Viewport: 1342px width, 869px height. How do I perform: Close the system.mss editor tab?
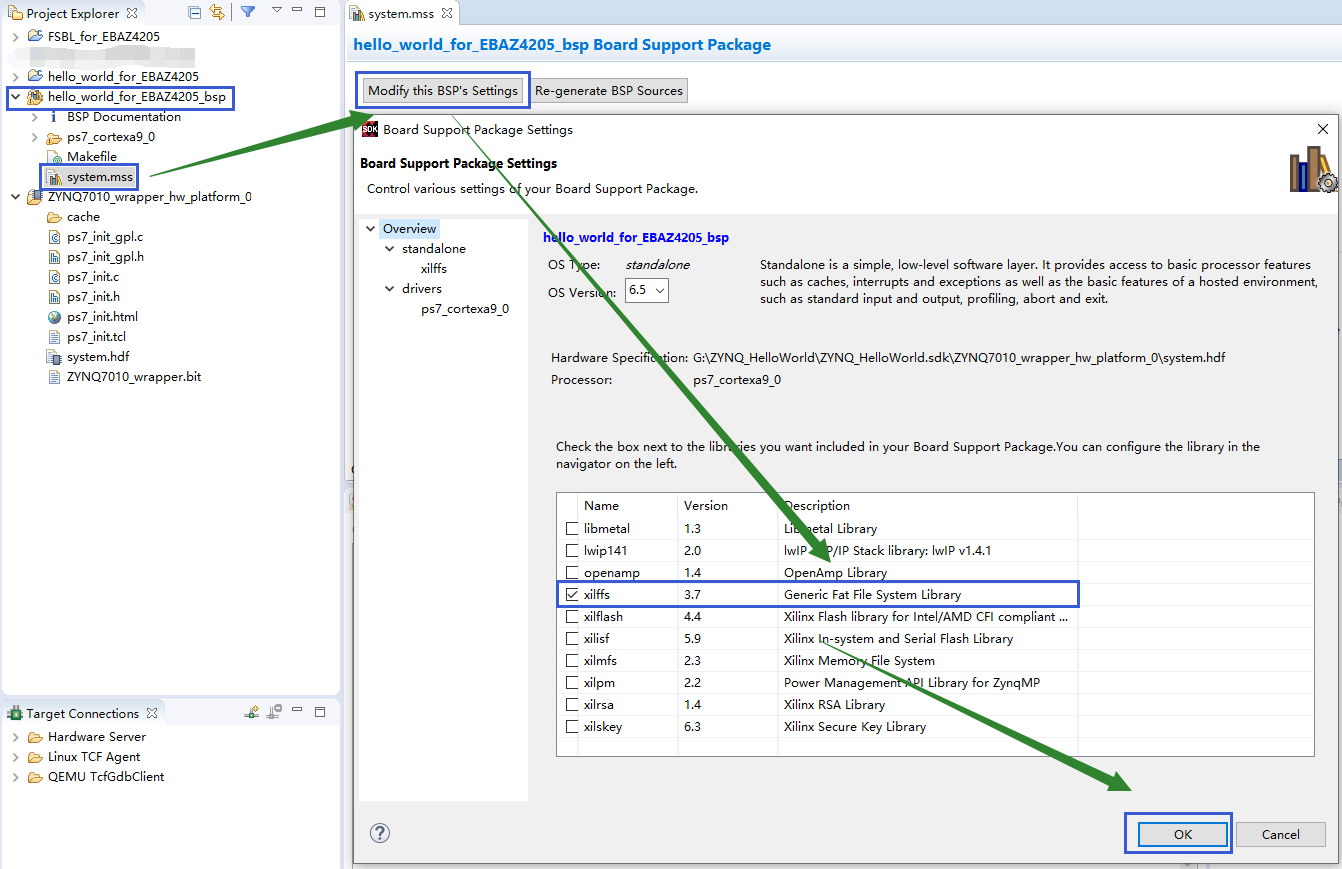point(447,13)
